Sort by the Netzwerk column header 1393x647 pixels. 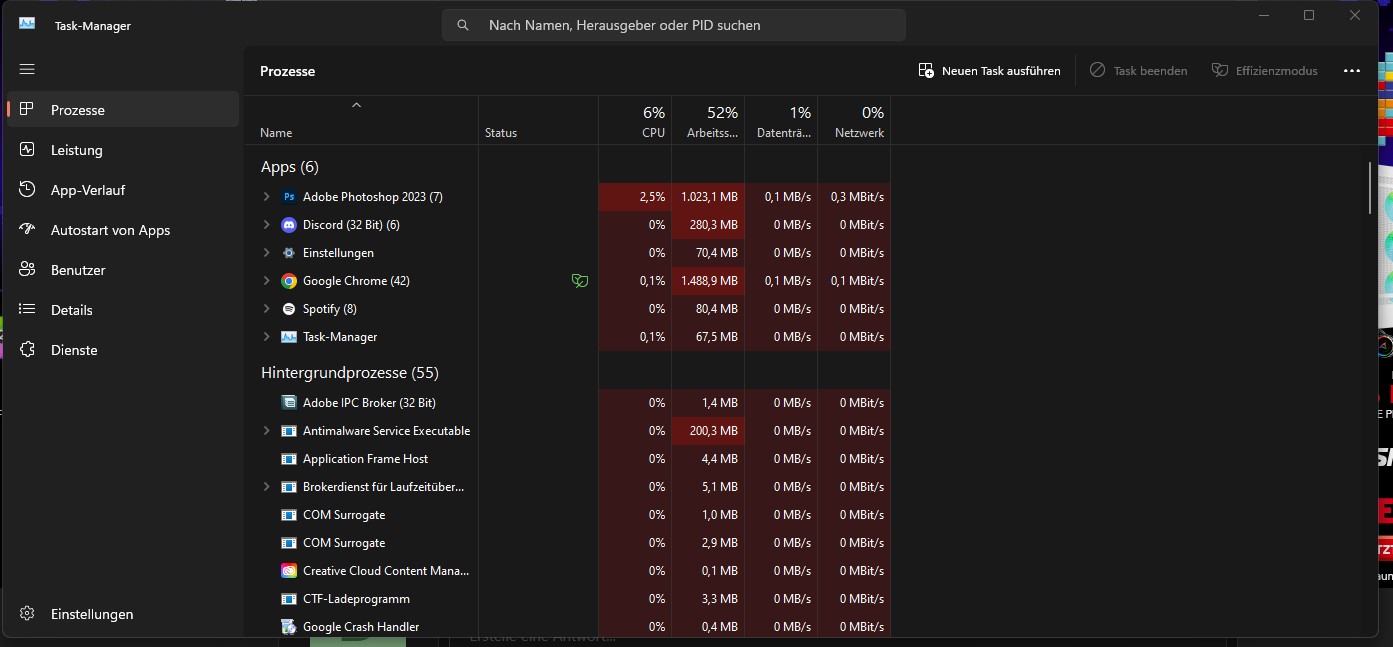(x=854, y=121)
